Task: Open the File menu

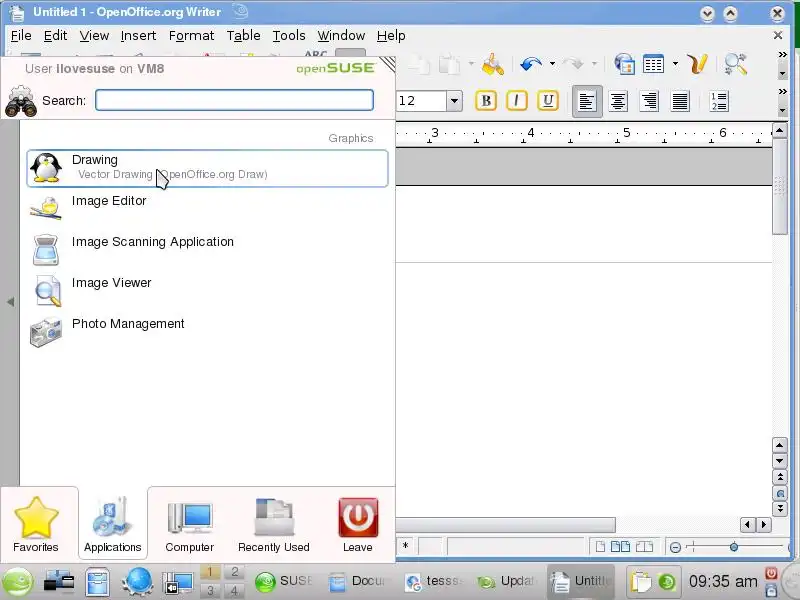Action: click(21, 36)
